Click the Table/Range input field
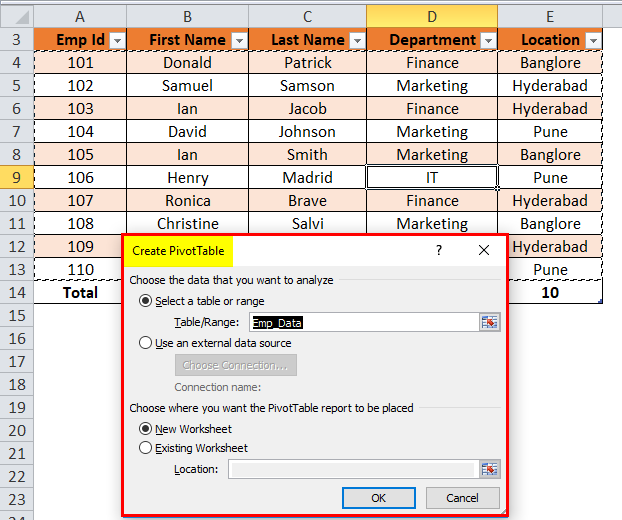The height and width of the screenshot is (520, 622). coord(362,322)
